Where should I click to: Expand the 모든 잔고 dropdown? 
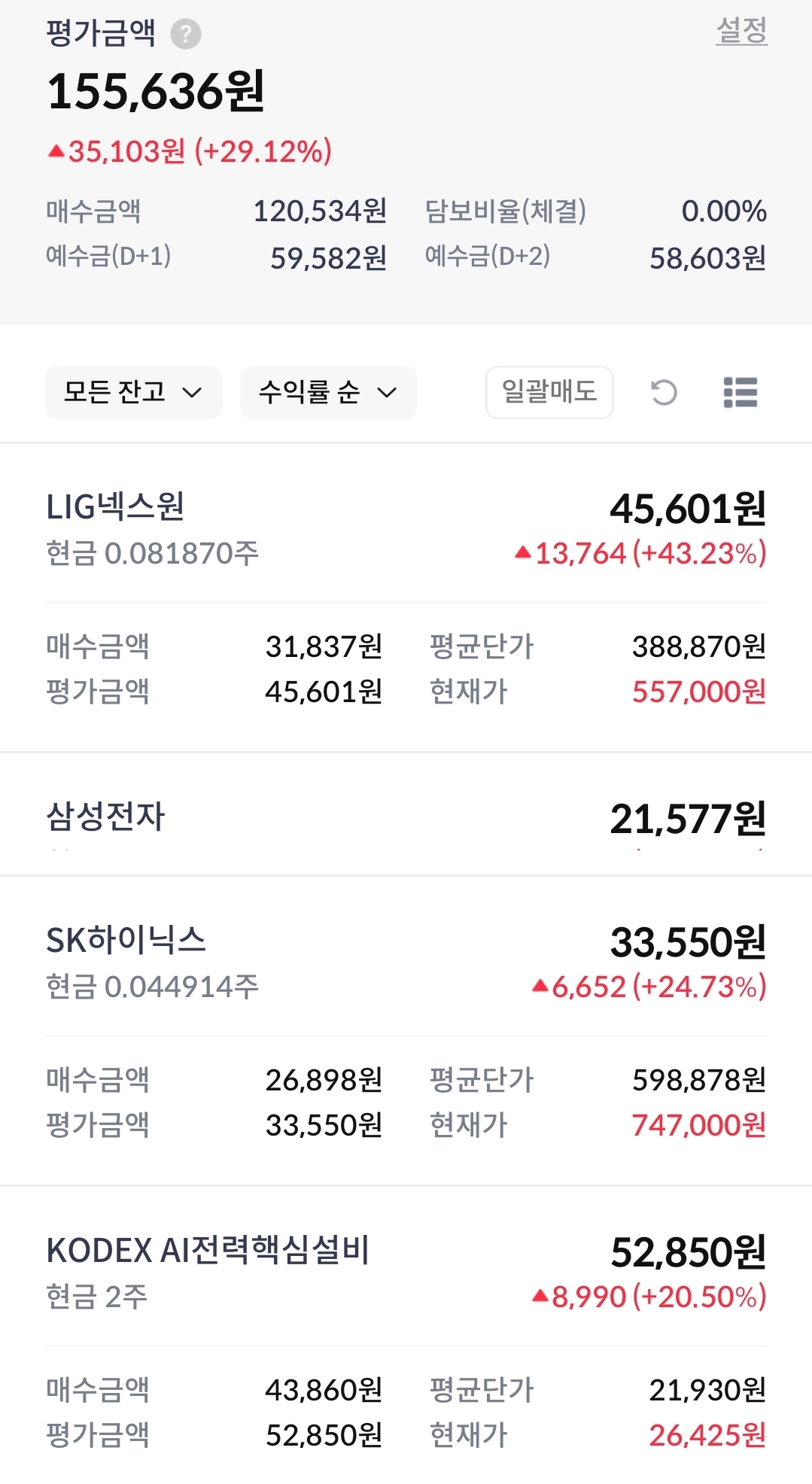coord(133,392)
